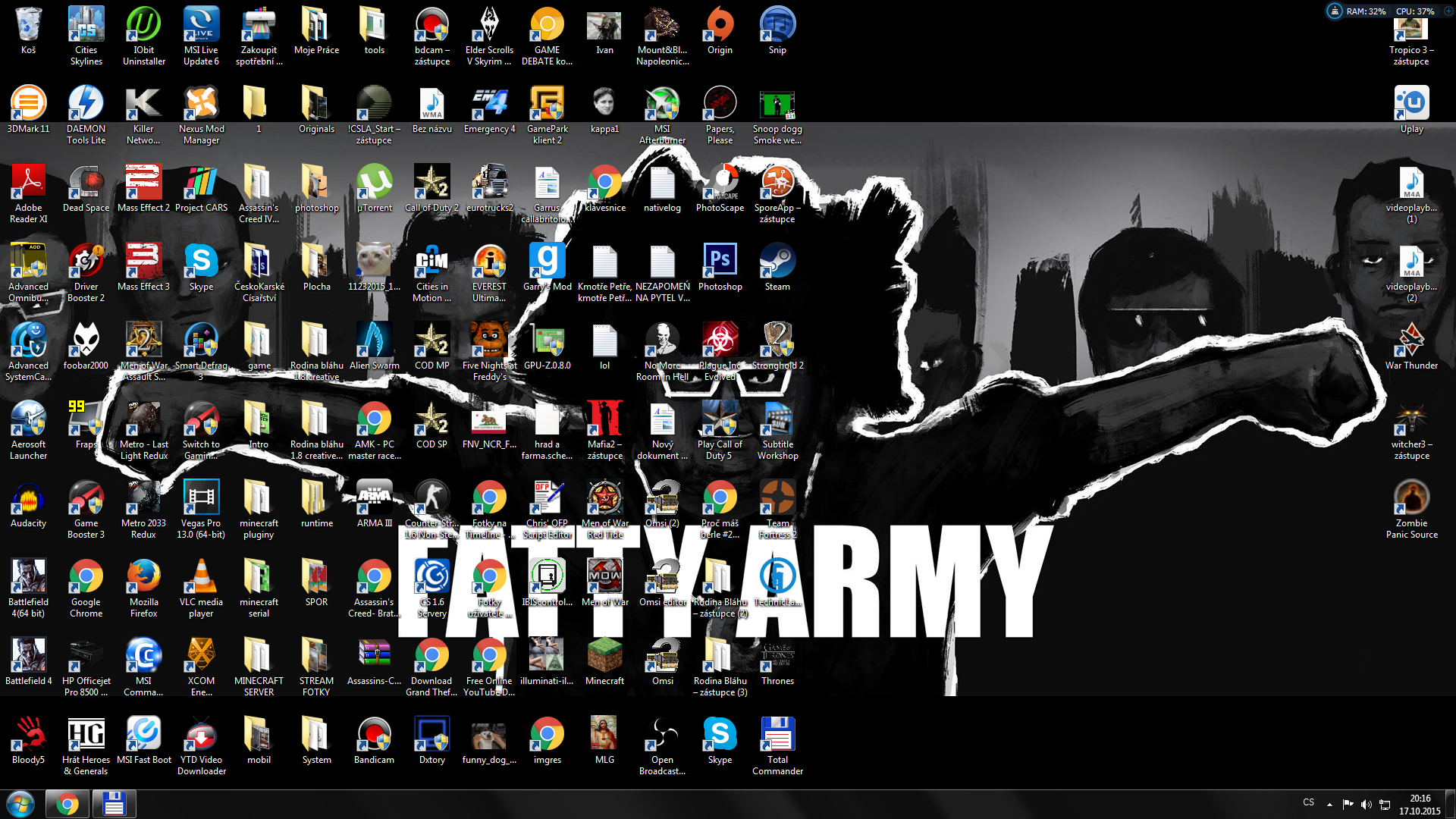Click the taskbar clock showing 20:16
The image size is (1456, 819).
pos(1420,804)
